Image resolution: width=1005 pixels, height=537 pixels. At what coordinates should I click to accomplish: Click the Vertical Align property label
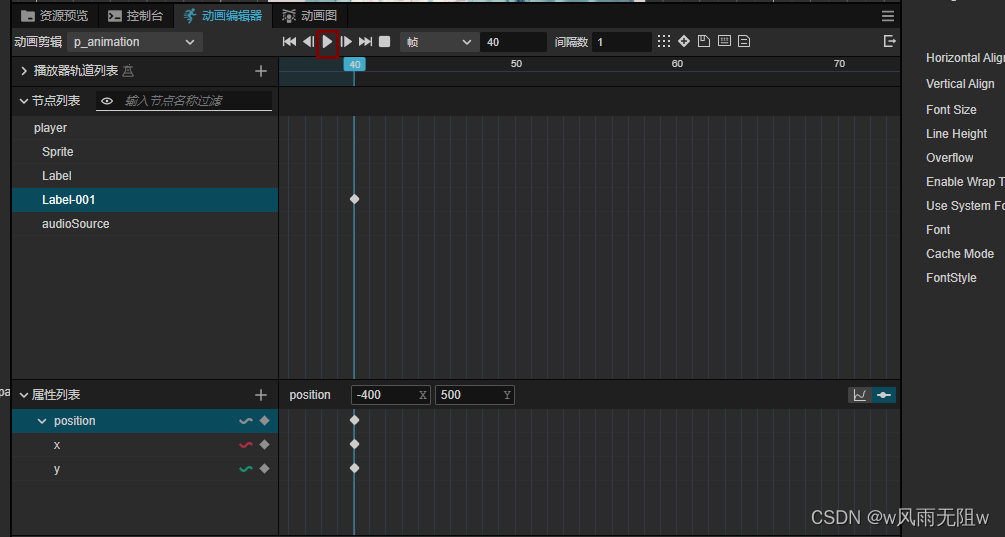tap(960, 84)
